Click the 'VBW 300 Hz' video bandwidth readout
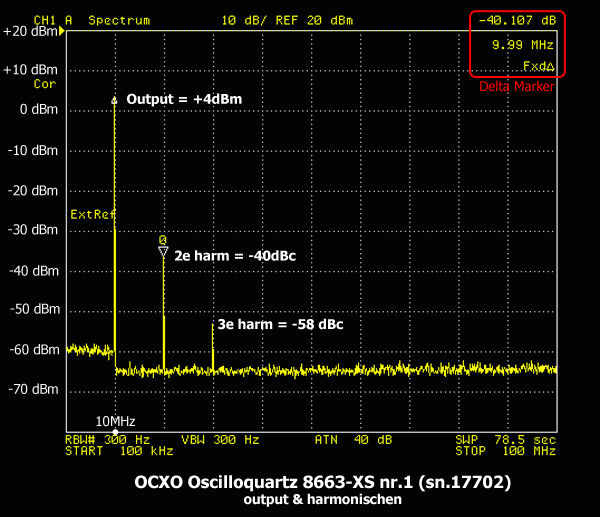This screenshot has width=600, height=517. pyautogui.click(x=220, y=440)
